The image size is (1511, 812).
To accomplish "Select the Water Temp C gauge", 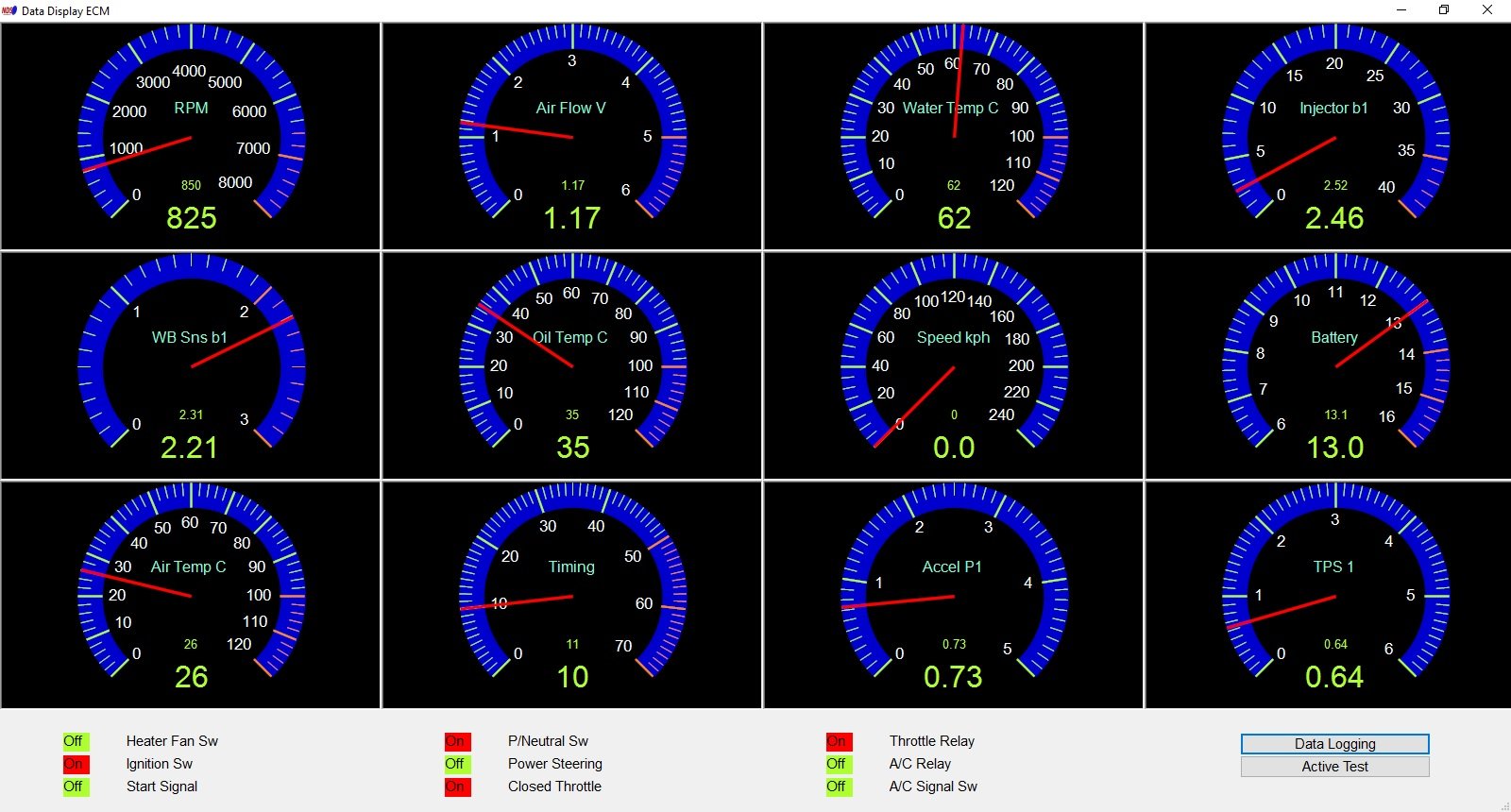I will coord(954,136).
